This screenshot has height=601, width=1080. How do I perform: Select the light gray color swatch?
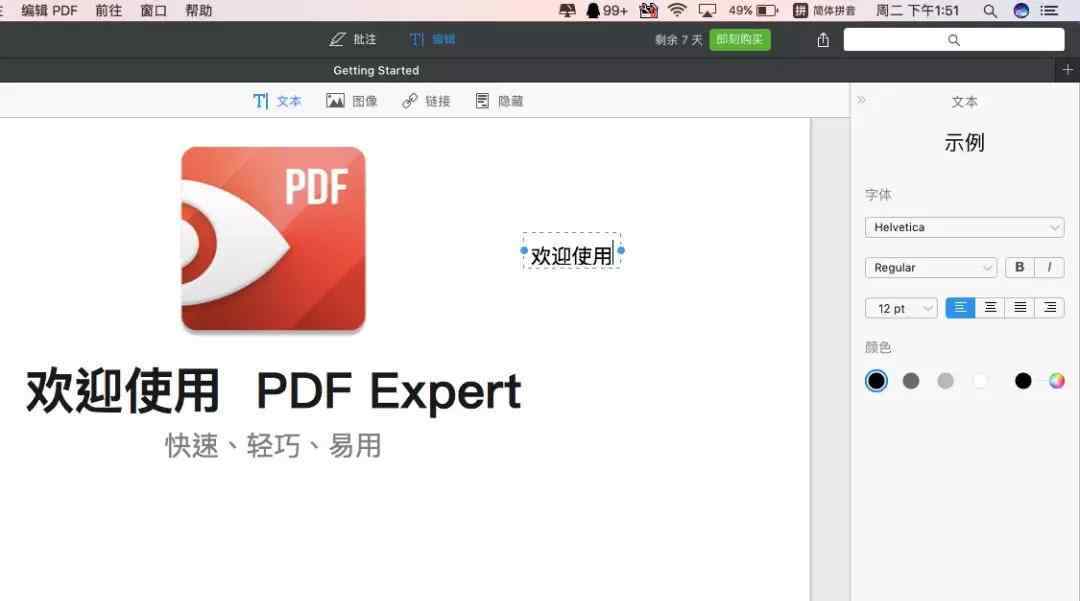click(x=945, y=381)
